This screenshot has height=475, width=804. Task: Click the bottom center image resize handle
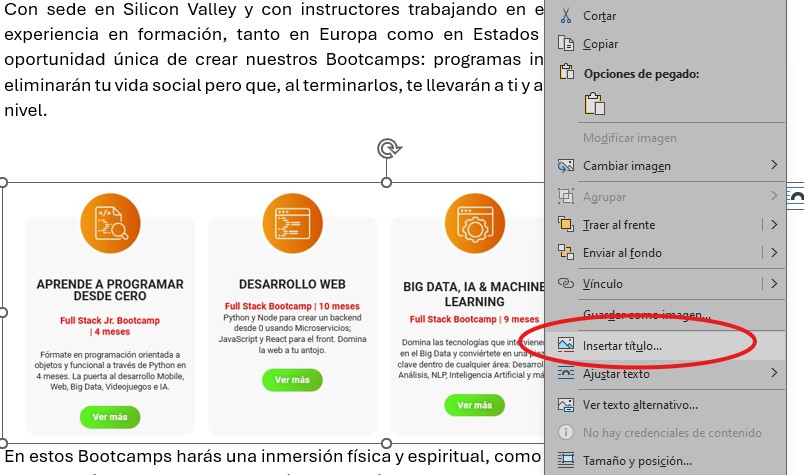click(387, 443)
